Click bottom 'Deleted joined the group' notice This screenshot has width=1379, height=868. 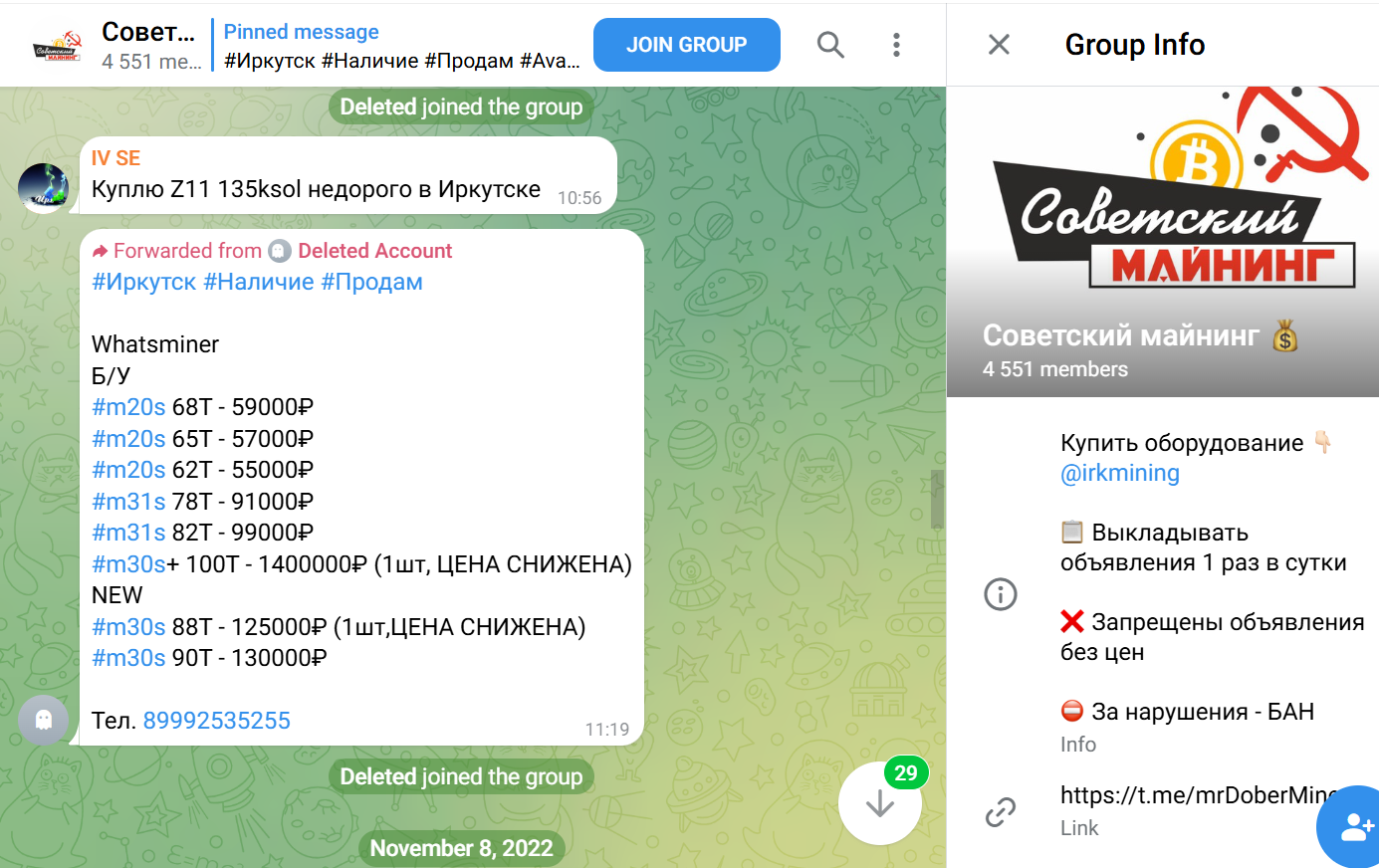(x=462, y=776)
